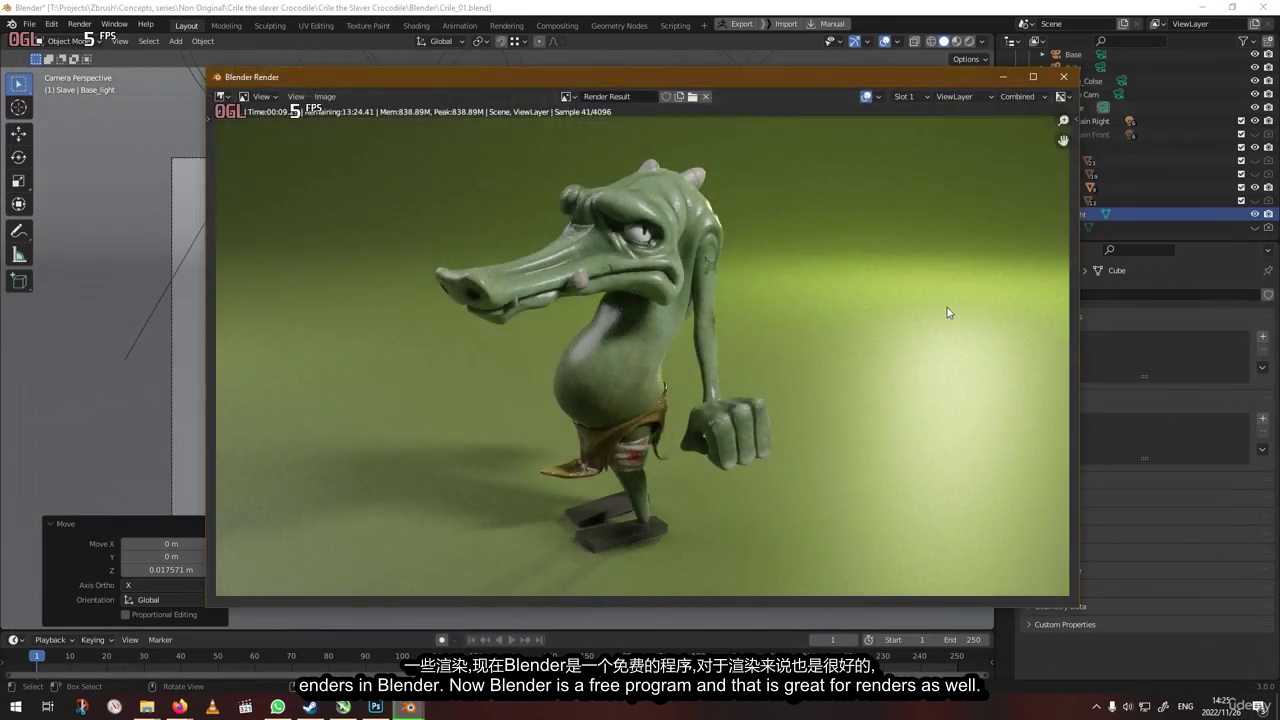Activate the Transform tool
Screen dimensions: 1280x720
click(18, 205)
